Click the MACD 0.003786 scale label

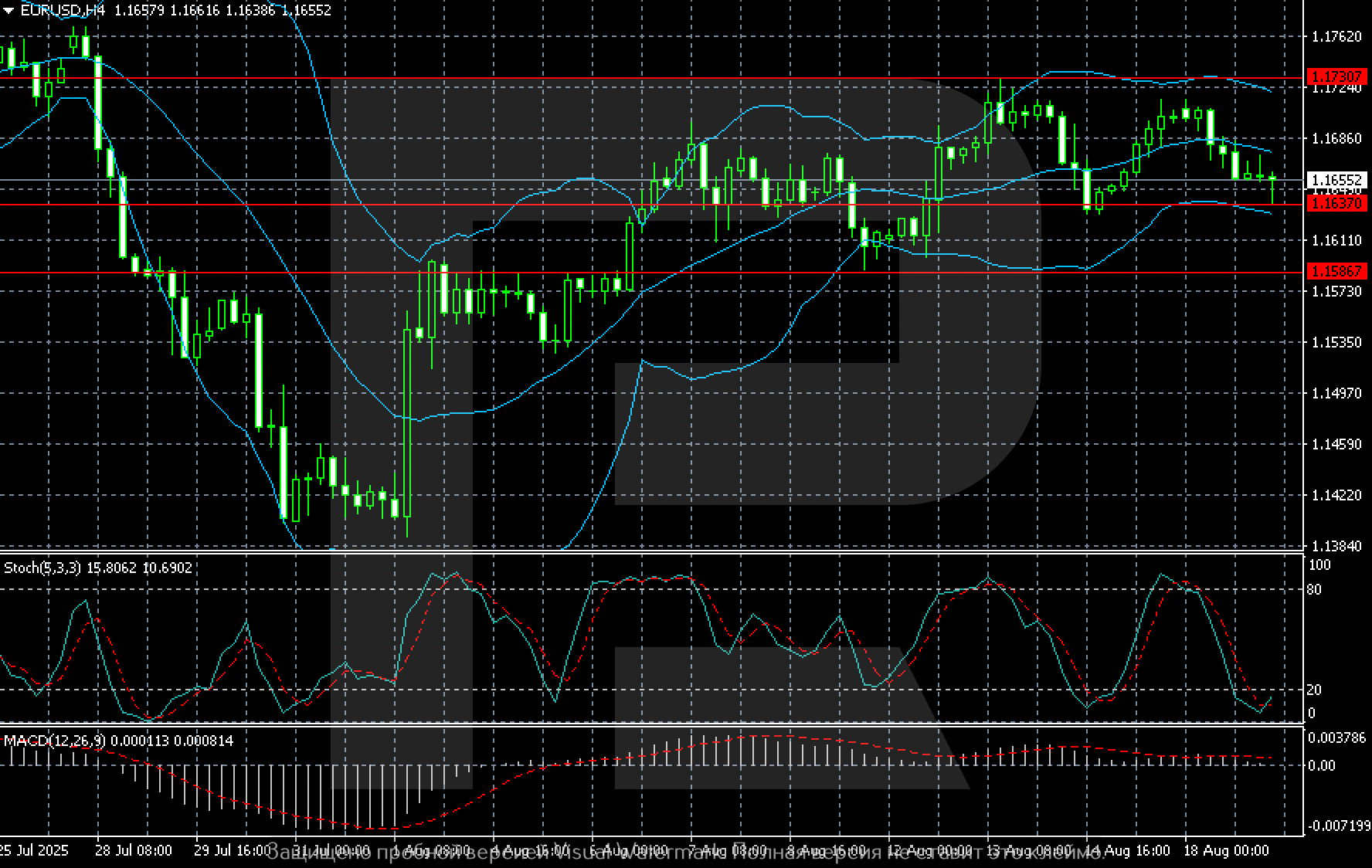point(1336,737)
